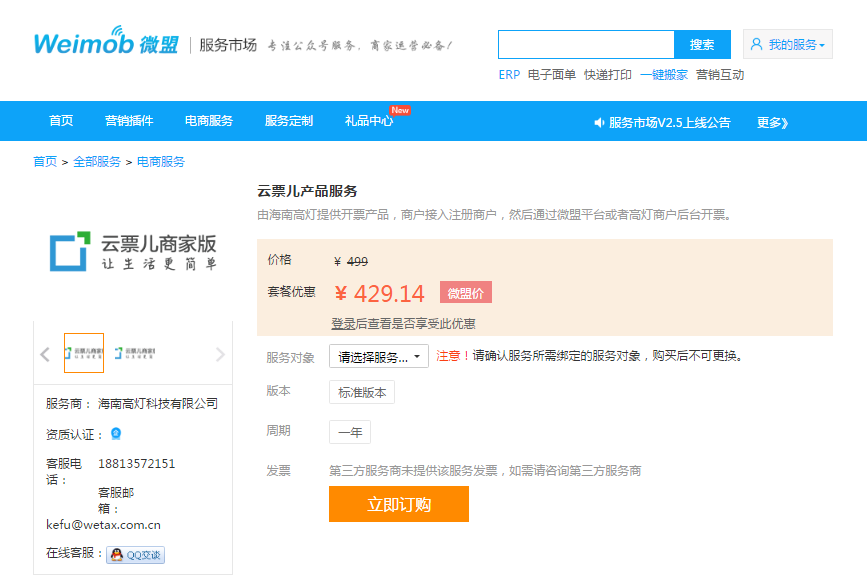Click the discounted price ¥ 429.14
Screen dimensions: 867x588
tap(380, 293)
